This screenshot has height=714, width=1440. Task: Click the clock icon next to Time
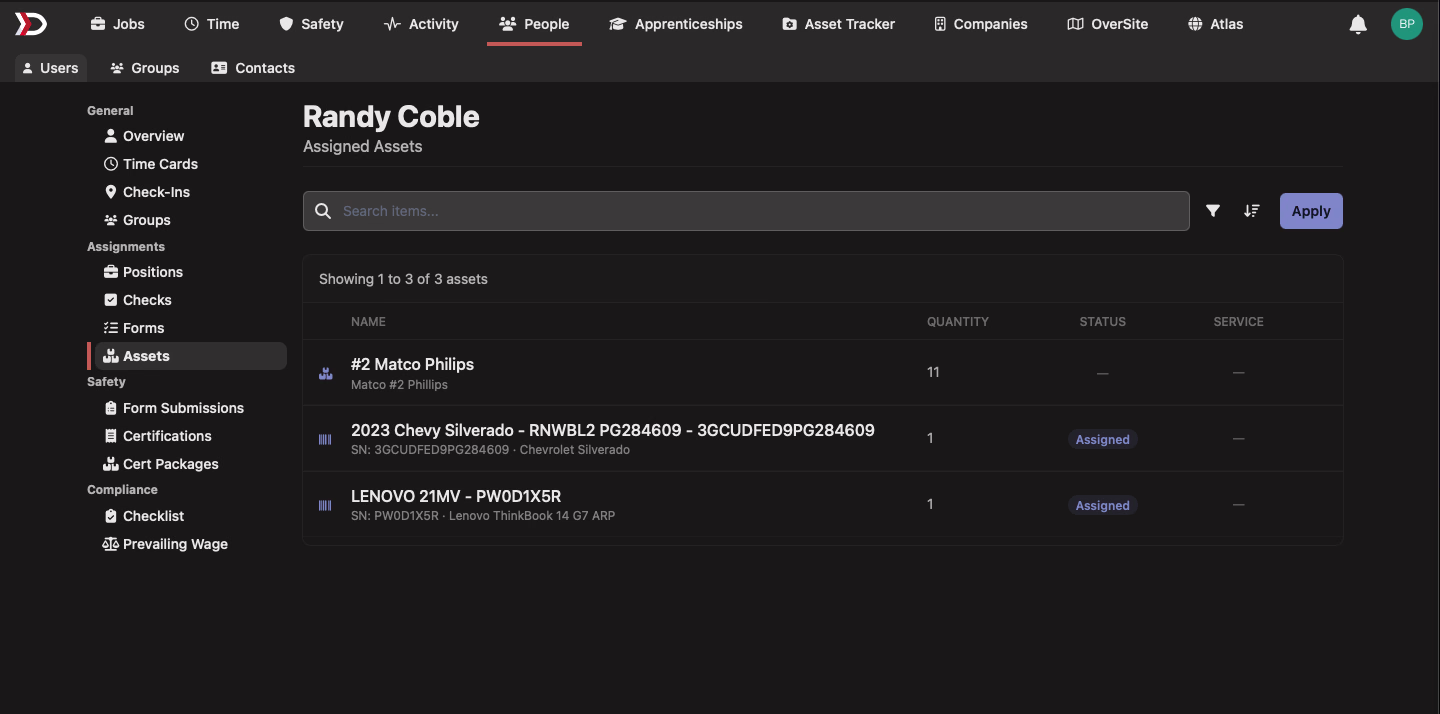click(x=192, y=24)
